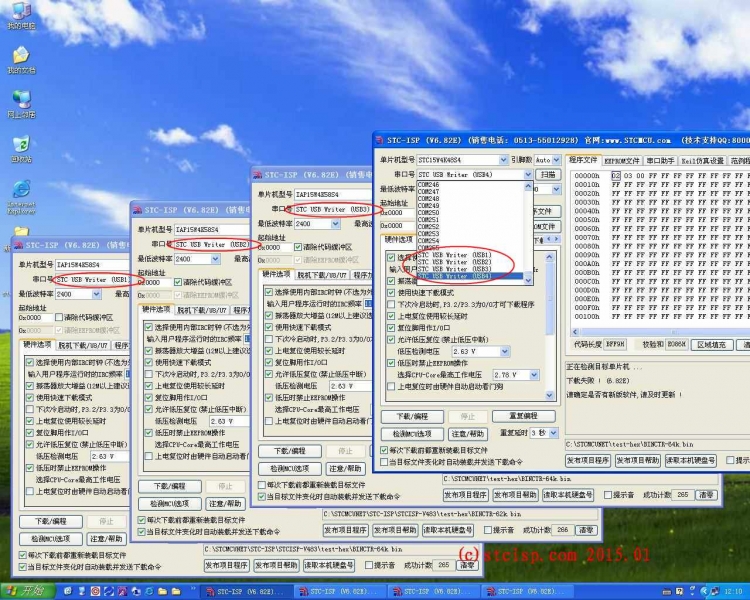The width and height of the screenshot is (750, 600).
Task: Open 脱机下载/U8/U7 tab in USB1 window
Action: coord(83,345)
